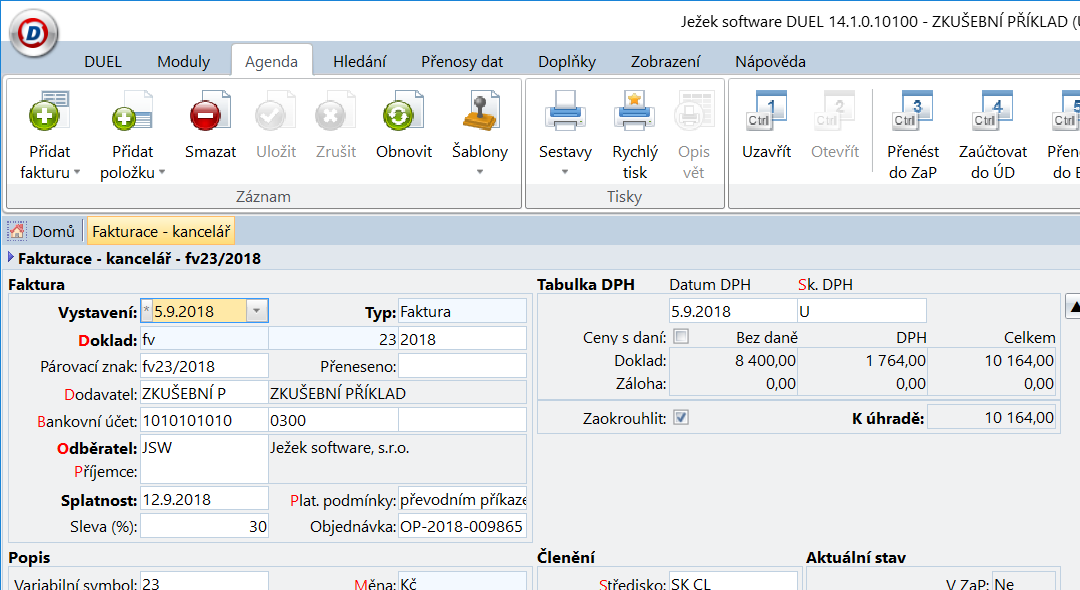Click the Středisko field SK CL
This screenshot has width=1080, height=590.
click(733, 582)
